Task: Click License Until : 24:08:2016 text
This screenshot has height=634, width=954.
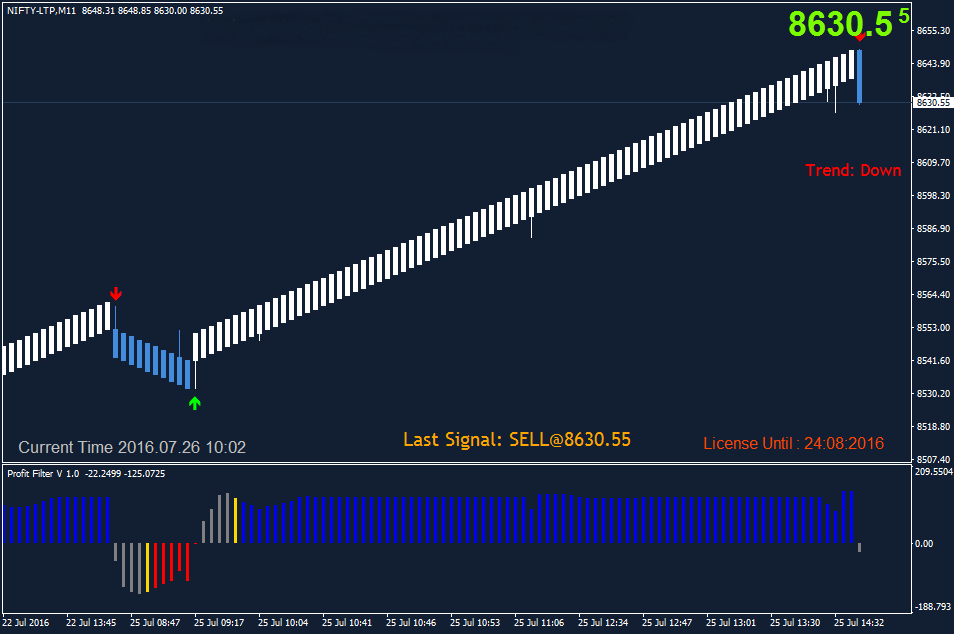Action: pyautogui.click(x=793, y=444)
